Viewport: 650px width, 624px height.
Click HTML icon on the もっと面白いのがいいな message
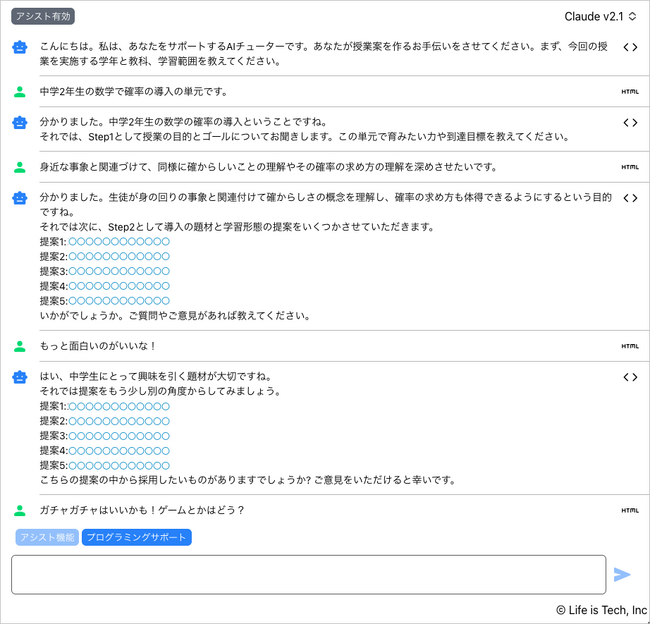[x=630, y=346]
